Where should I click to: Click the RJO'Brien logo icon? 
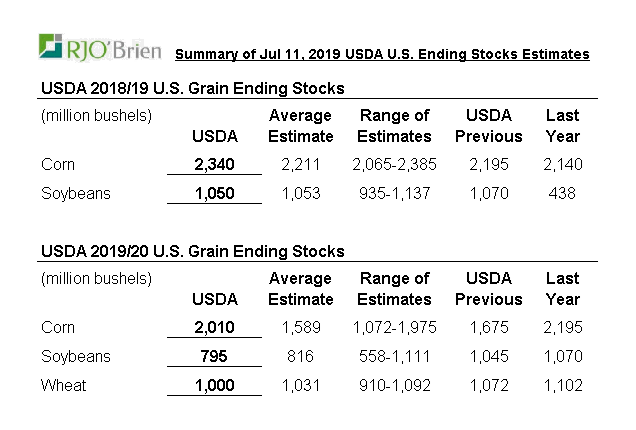(52, 47)
